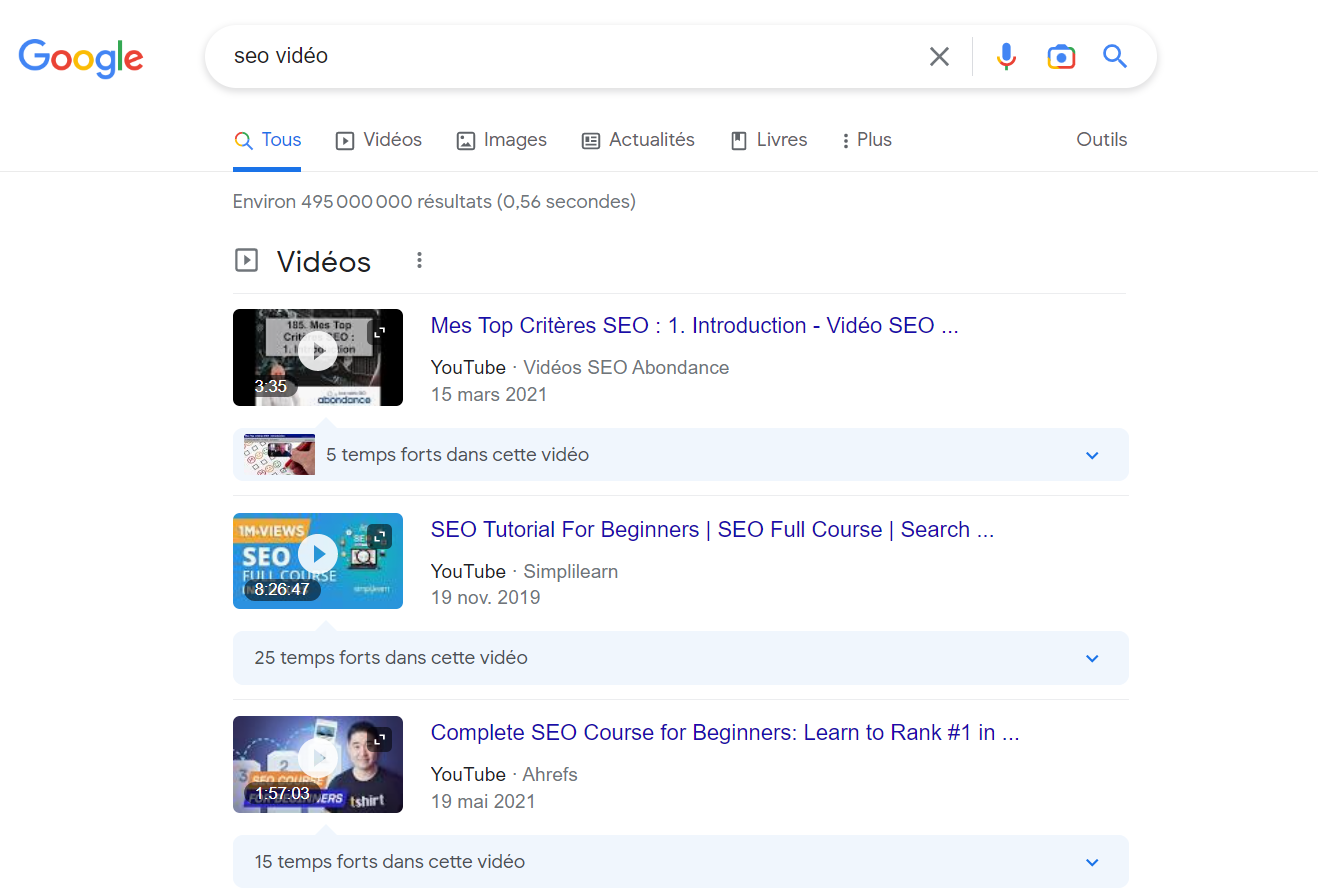The height and width of the screenshot is (889, 1318).
Task: Open 'Mes Top Critères SEO : 1. Introduction' link
Action: pos(695,326)
